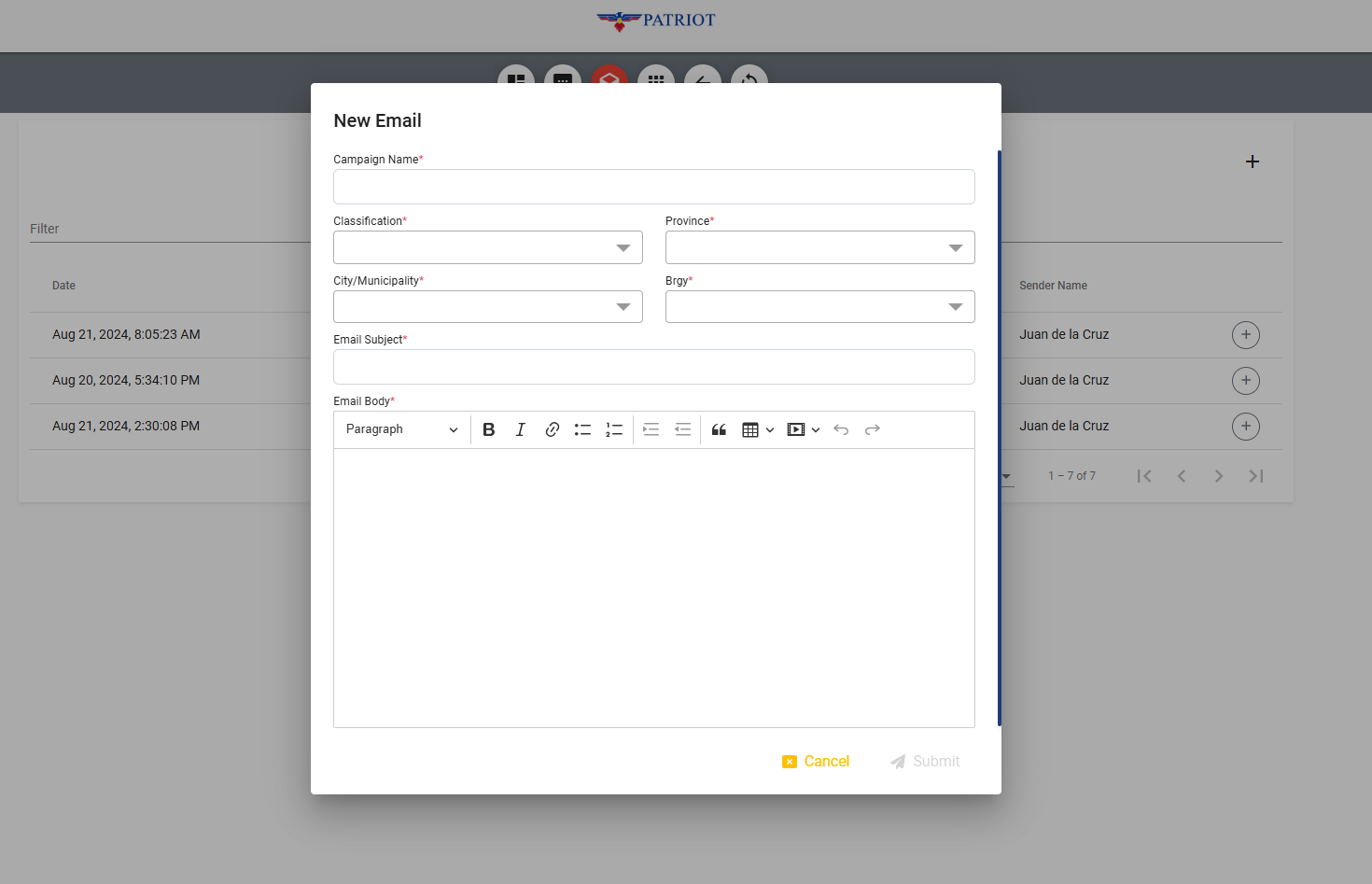Click the redo arrow in editor

point(873,429)
